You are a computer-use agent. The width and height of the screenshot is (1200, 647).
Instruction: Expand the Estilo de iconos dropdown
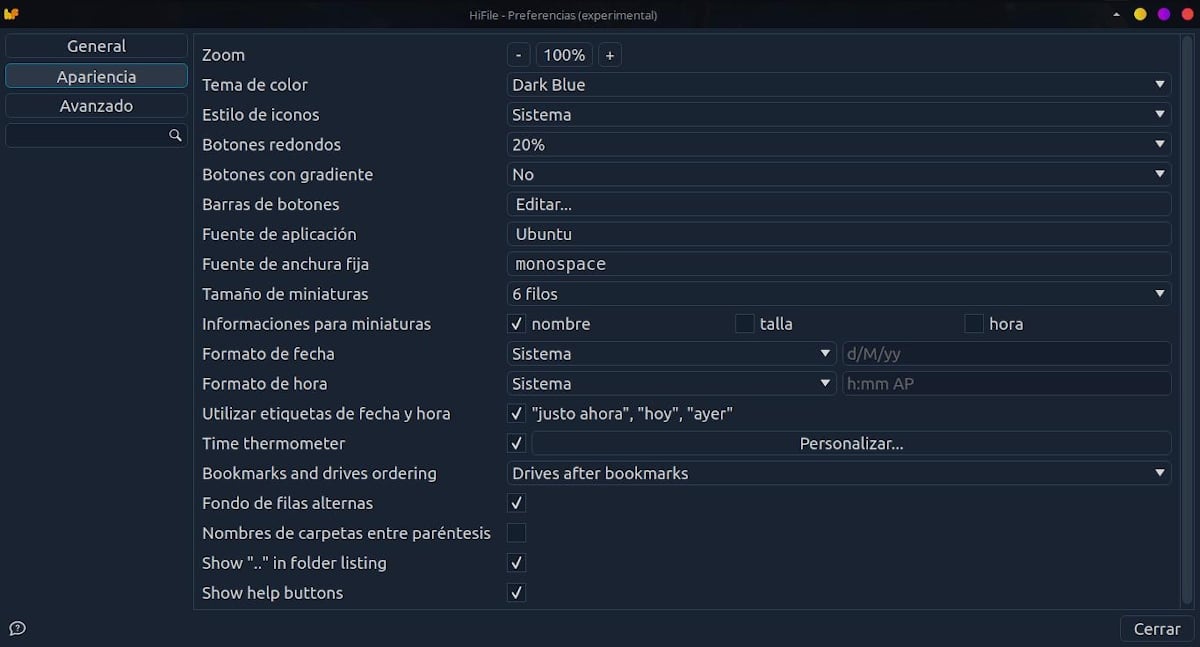(838, 115)
